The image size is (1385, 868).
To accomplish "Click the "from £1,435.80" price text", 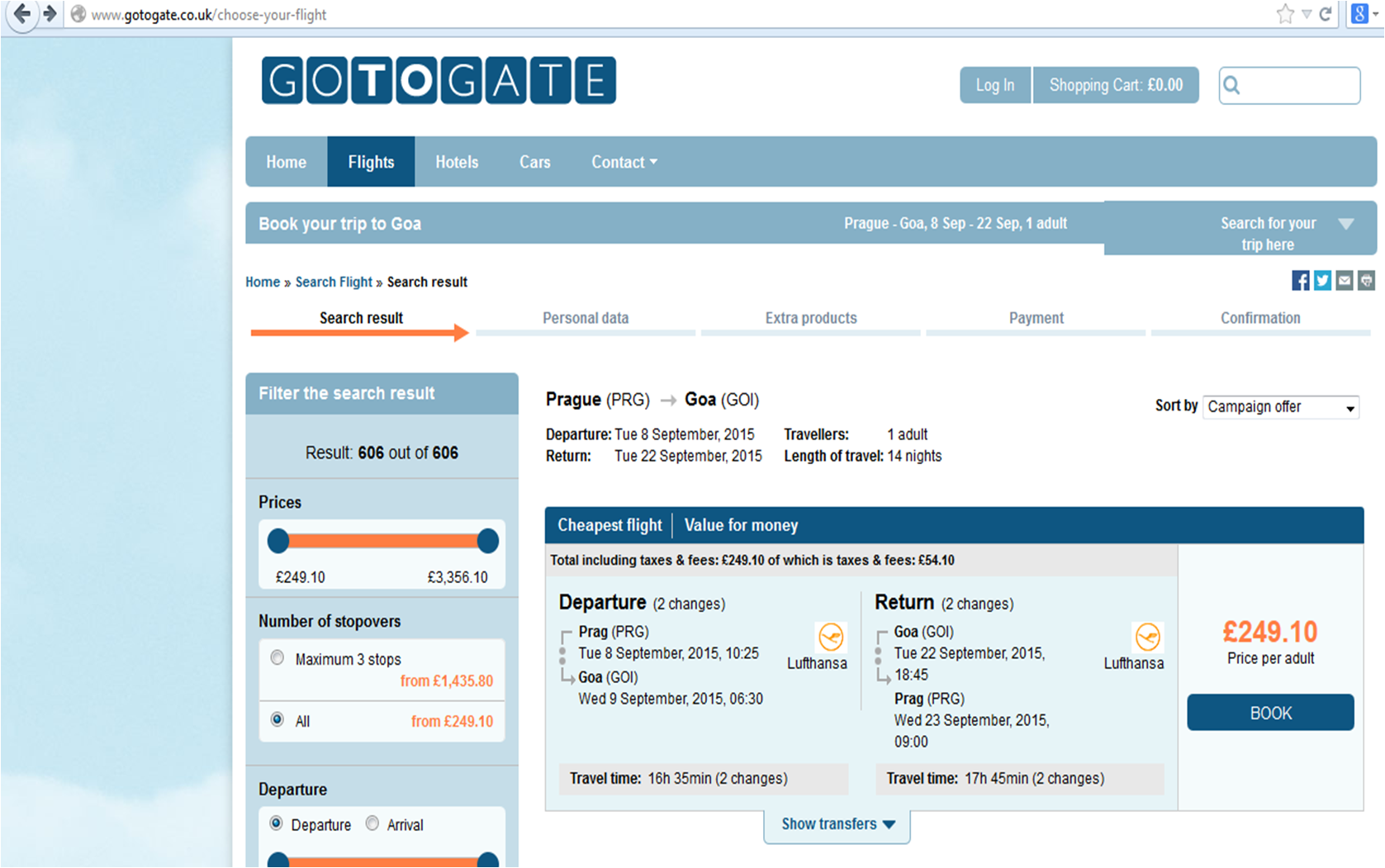I will pos(447,681).
